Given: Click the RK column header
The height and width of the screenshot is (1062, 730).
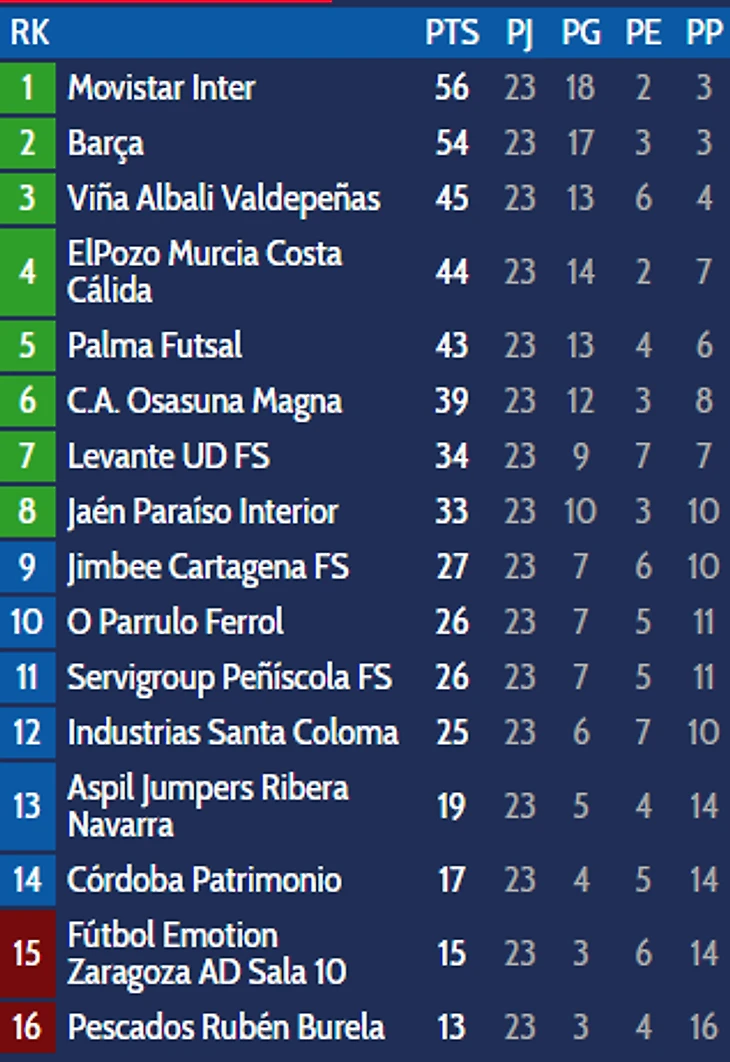Looking at the screenshot, I should 29,32.
